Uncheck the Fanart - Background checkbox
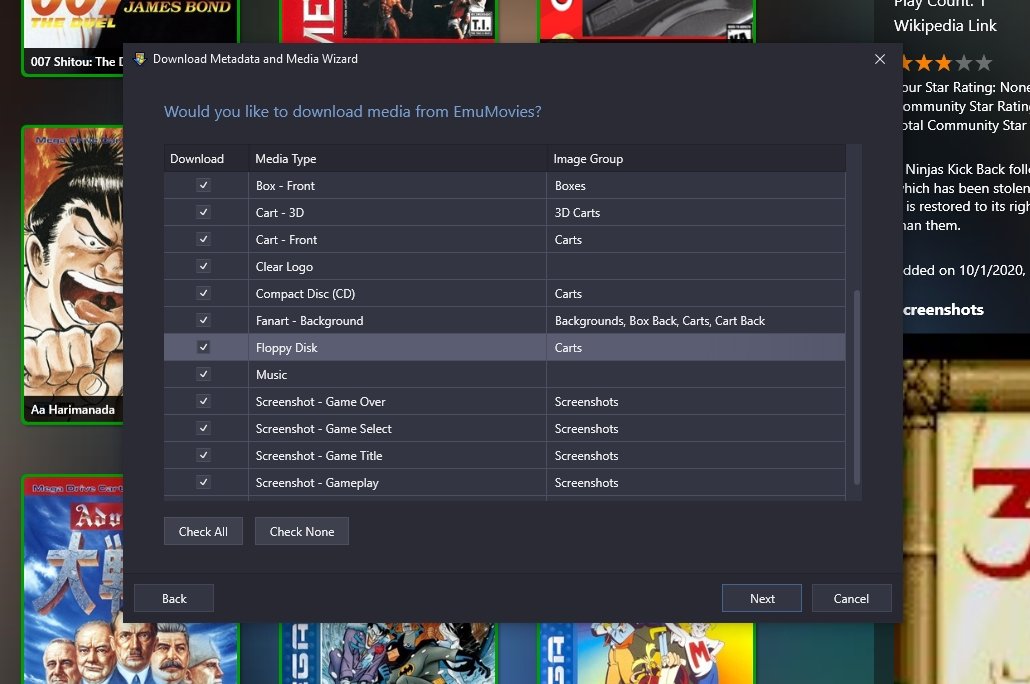The height and width of the screenshot is (684, 1030). 204,320
